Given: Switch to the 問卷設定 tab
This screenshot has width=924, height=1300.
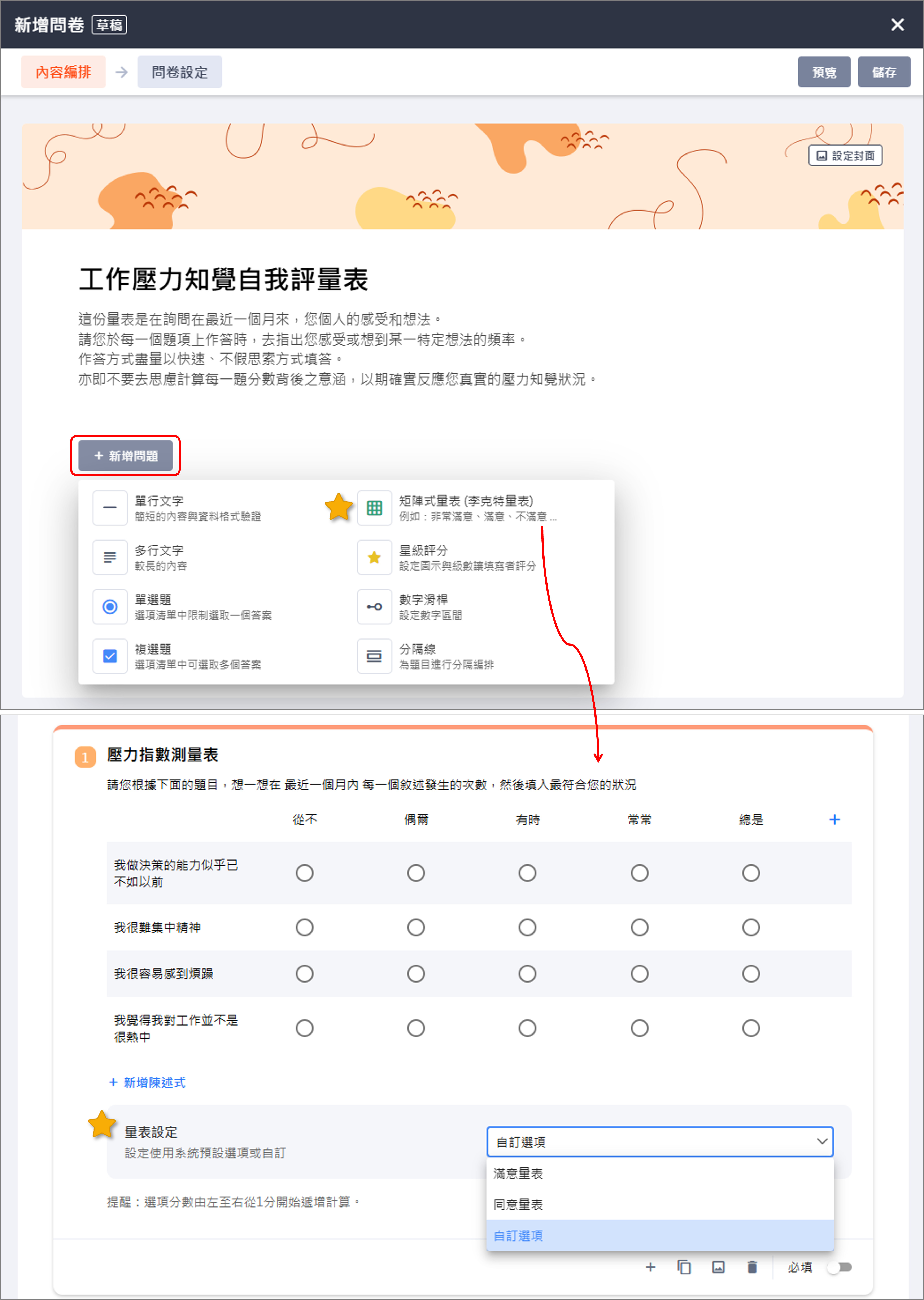Looking at the screenshot, I should [180, 72].
